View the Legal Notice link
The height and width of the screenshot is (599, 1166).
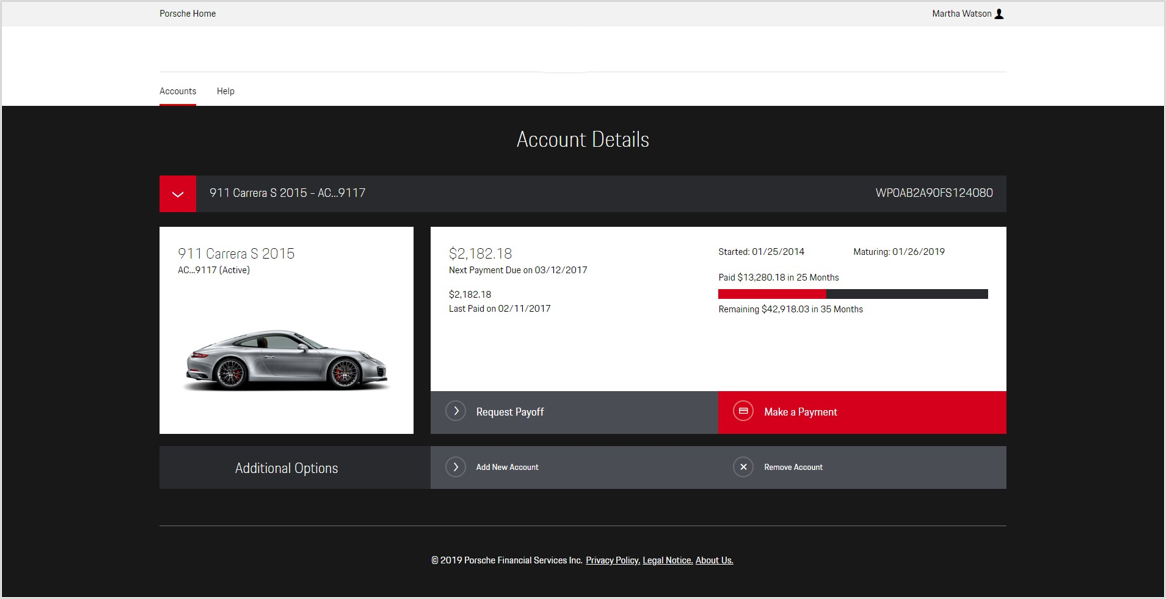667,561
